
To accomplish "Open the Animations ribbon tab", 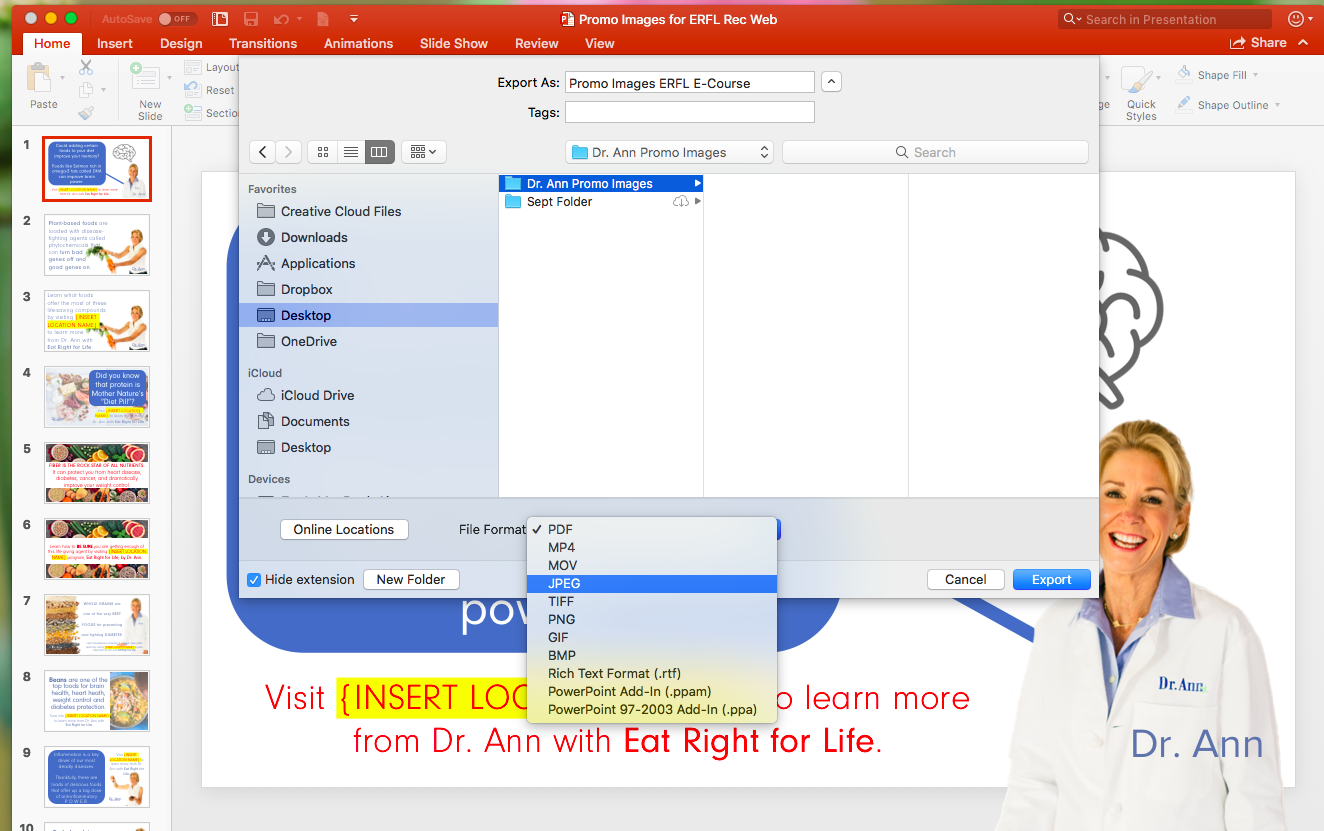I will (358, 43).
